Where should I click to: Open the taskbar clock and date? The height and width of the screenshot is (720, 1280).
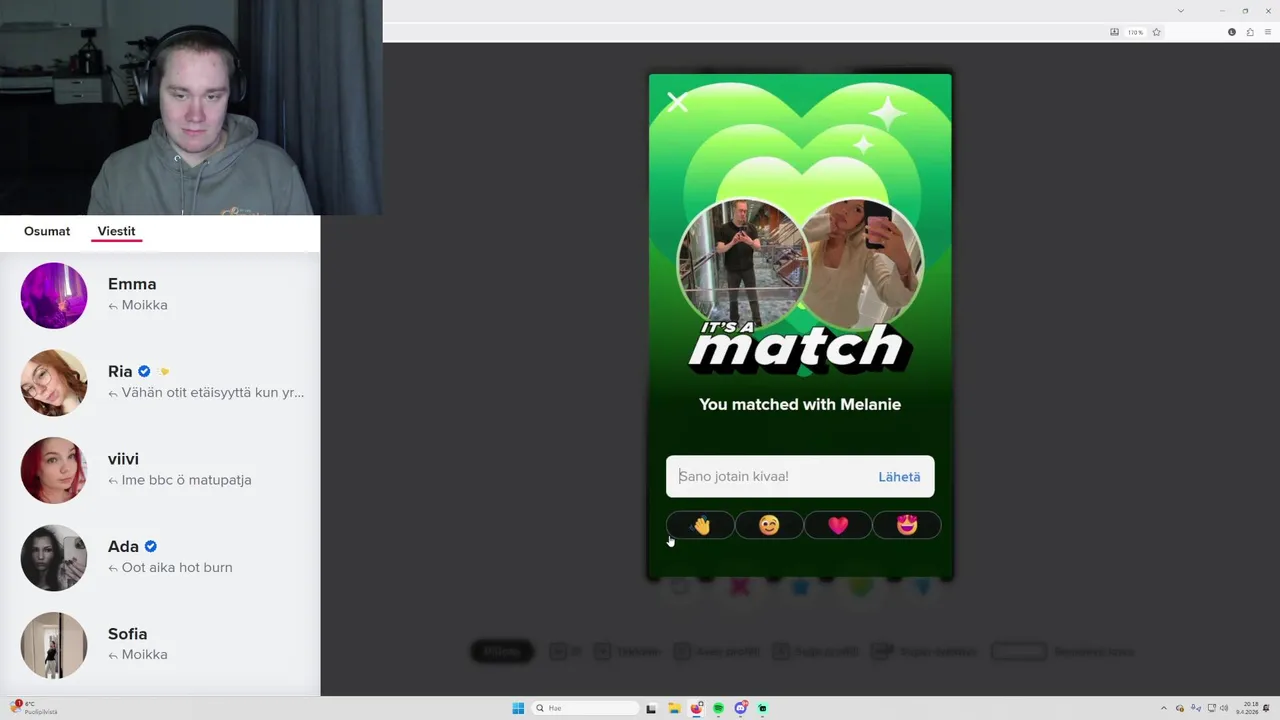pos(1249,708)
